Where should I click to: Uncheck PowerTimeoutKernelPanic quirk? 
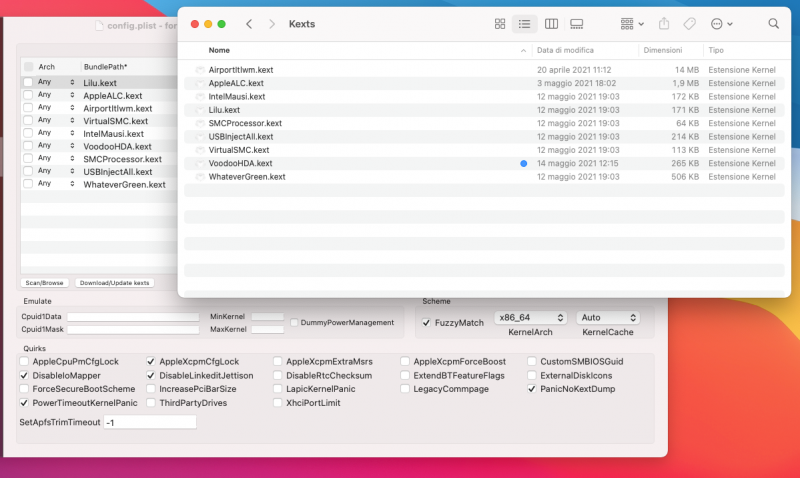click(x=24, y=402)
